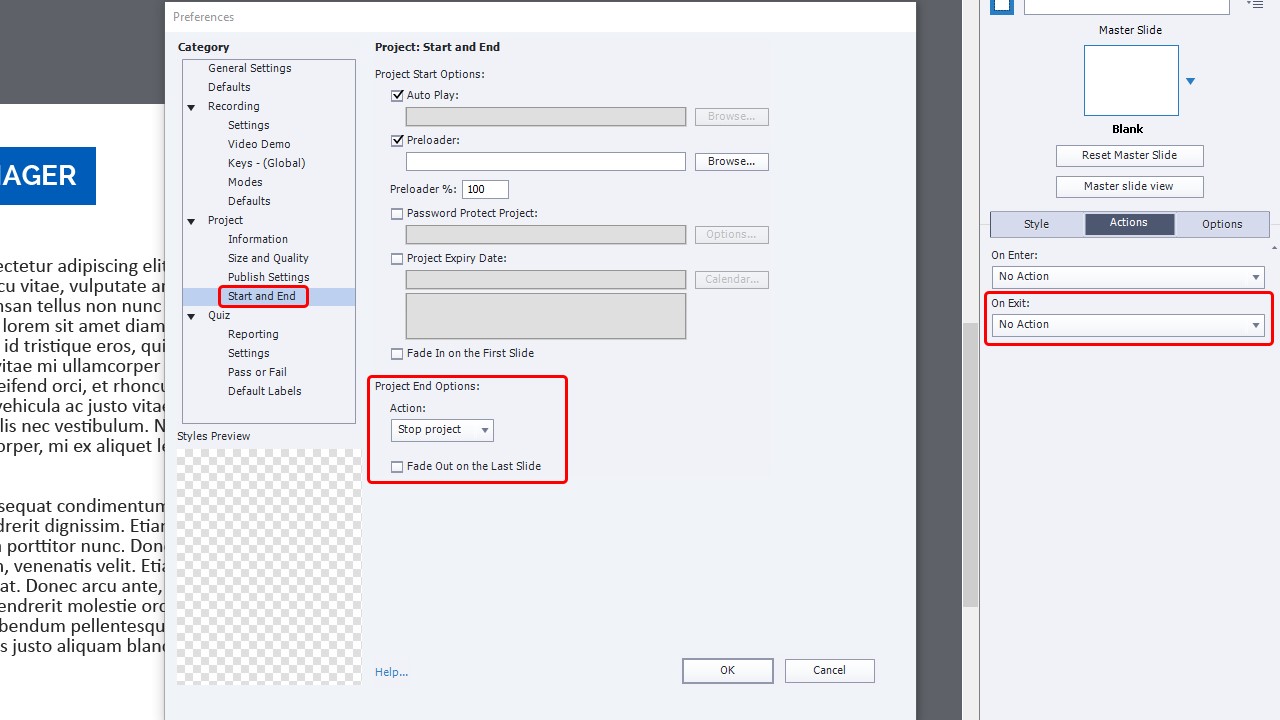Image resolution: width=1280 pixels, height=720 pixels.
Task: Select Default Labels category
Action: pyautogui.click(x=264, y=391)
